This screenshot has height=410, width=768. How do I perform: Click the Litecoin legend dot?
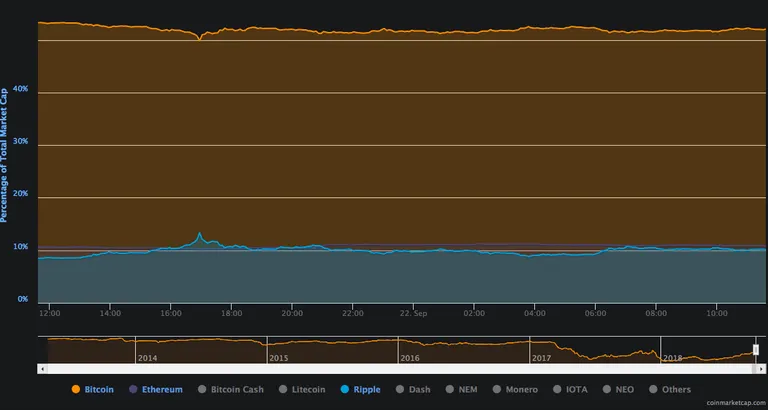point(283,389)
